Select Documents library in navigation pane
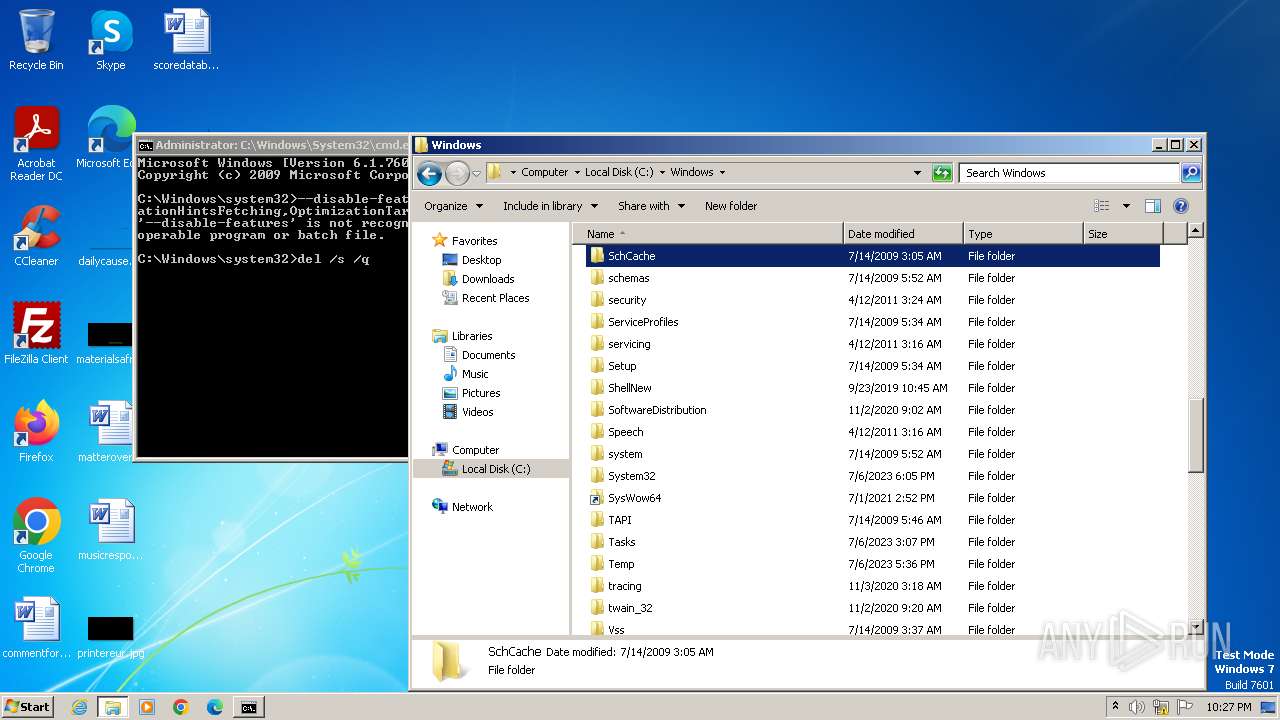 (x=479, y=355)
